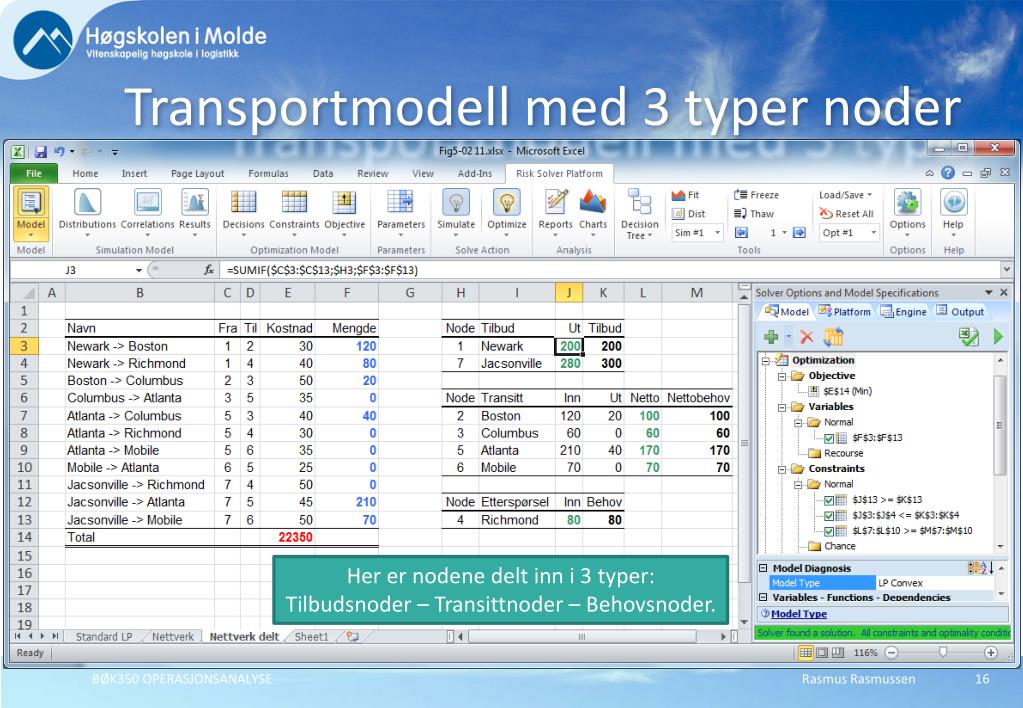The width and height of the screenshot is (1023, 708).
Task: Click Reset All in the ribbon
Action: (x=846, y=213)
